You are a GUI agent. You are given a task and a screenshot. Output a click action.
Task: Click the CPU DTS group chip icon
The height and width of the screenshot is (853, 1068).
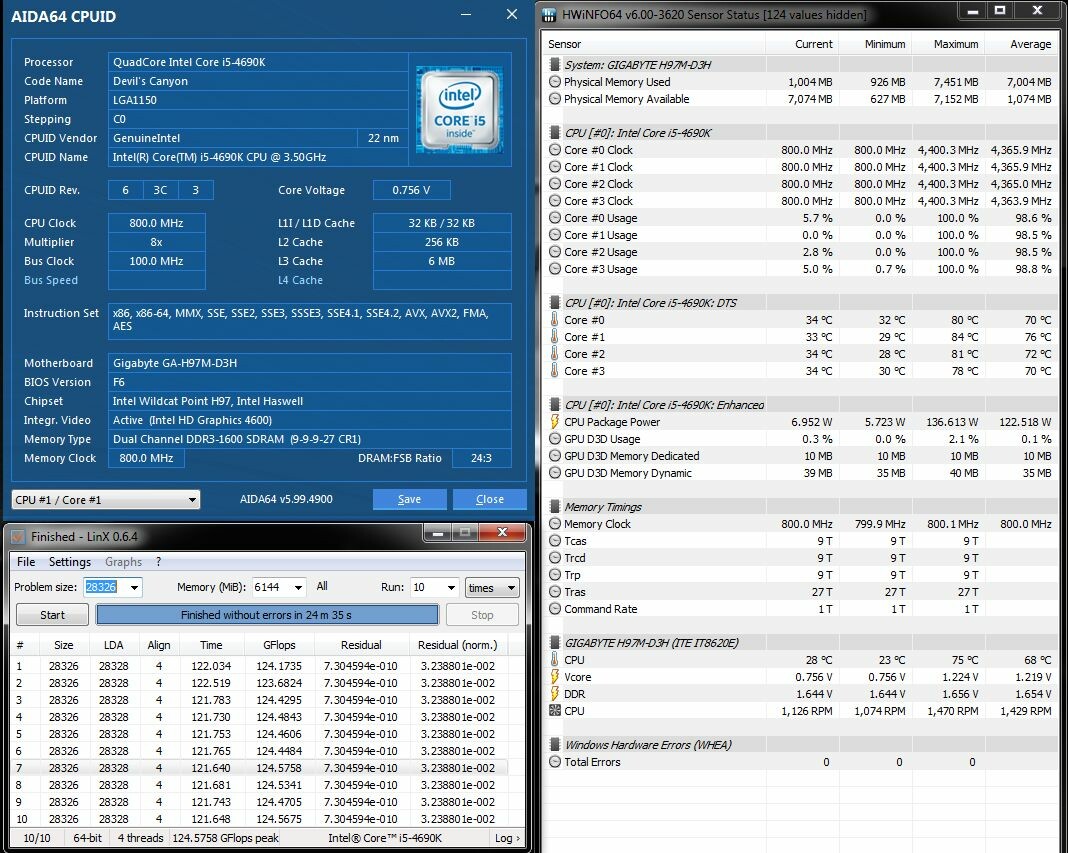[554, 303]
